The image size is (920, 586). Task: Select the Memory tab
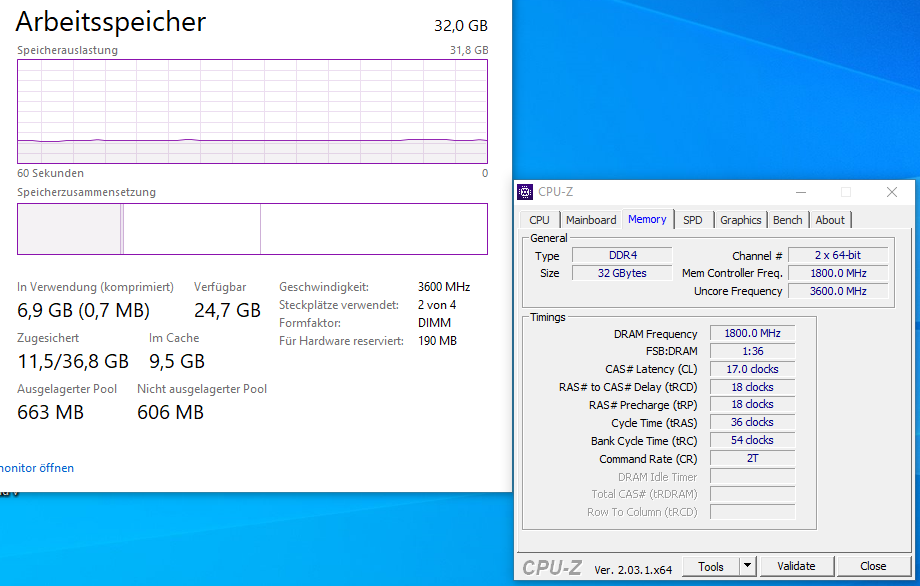coord(647,219)
